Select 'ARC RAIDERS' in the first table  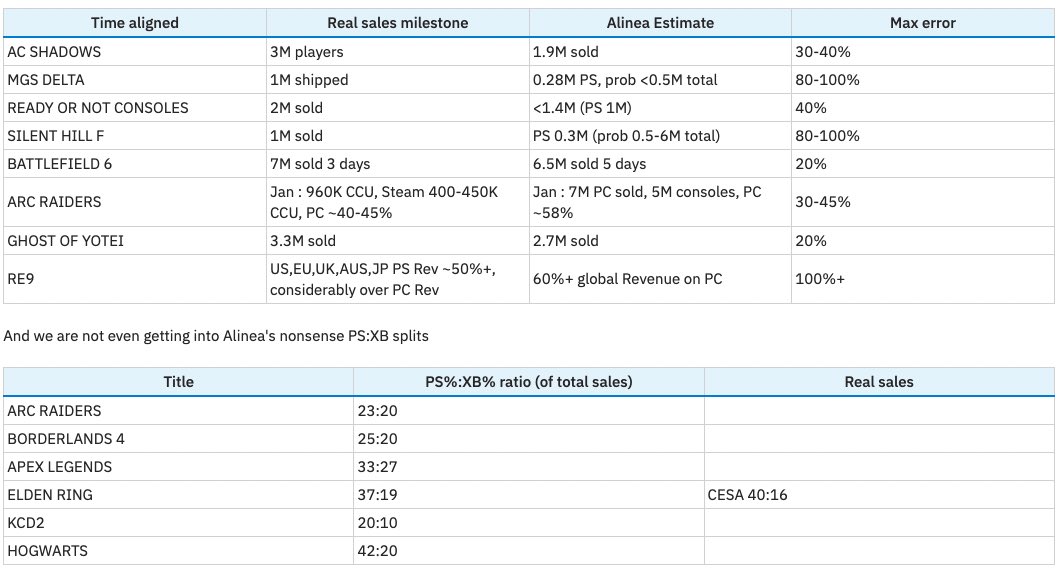click(x=135, y=202)
